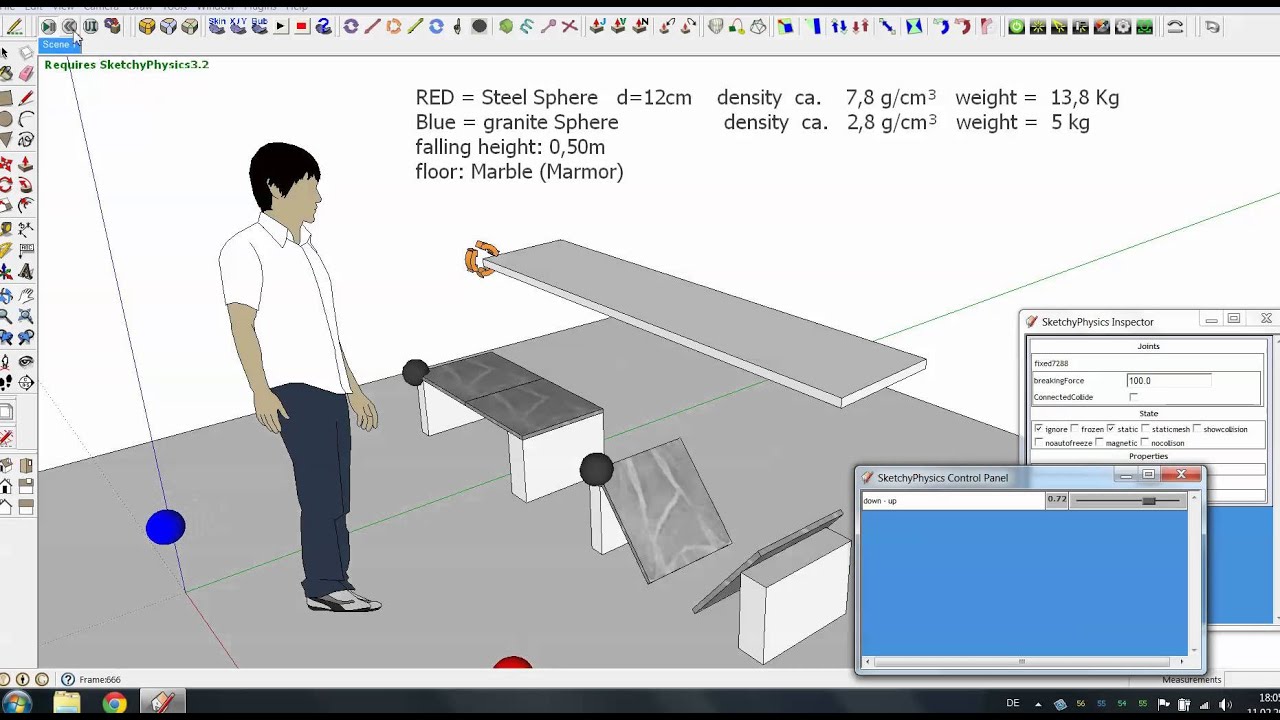Click the DE language indicator

1013,704
